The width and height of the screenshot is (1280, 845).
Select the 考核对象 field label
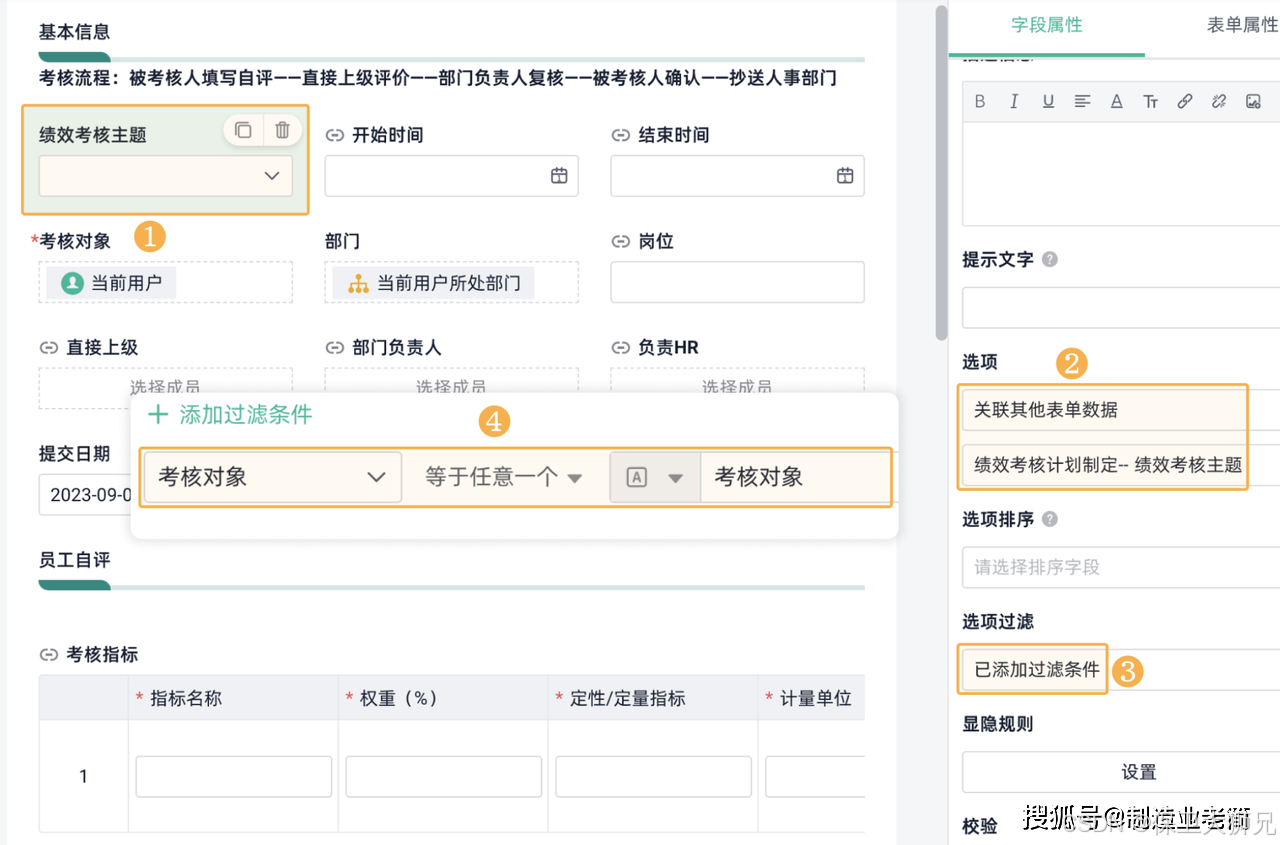[75, 241]
